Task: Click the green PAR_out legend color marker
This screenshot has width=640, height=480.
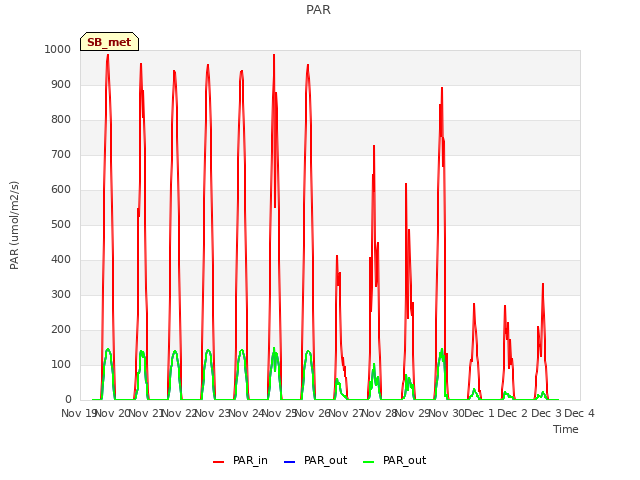Action: [368, 462]
